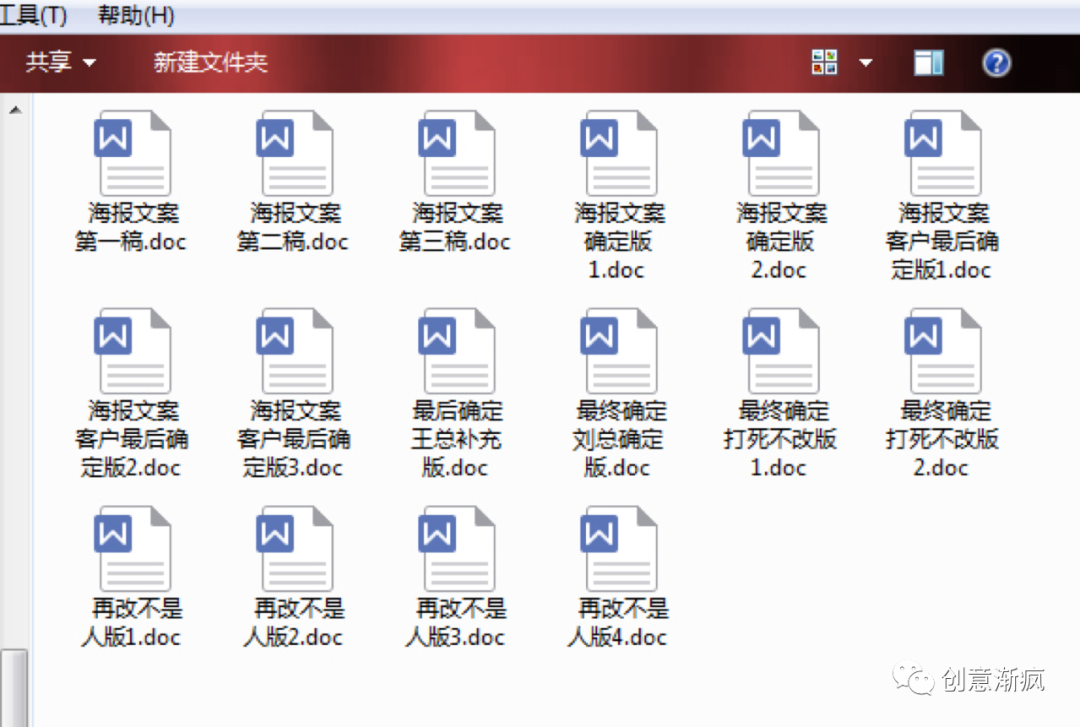Open the 共享 dropdown
The height and width of the screenshot is (727, 1080).
click(x=60, y=63)
